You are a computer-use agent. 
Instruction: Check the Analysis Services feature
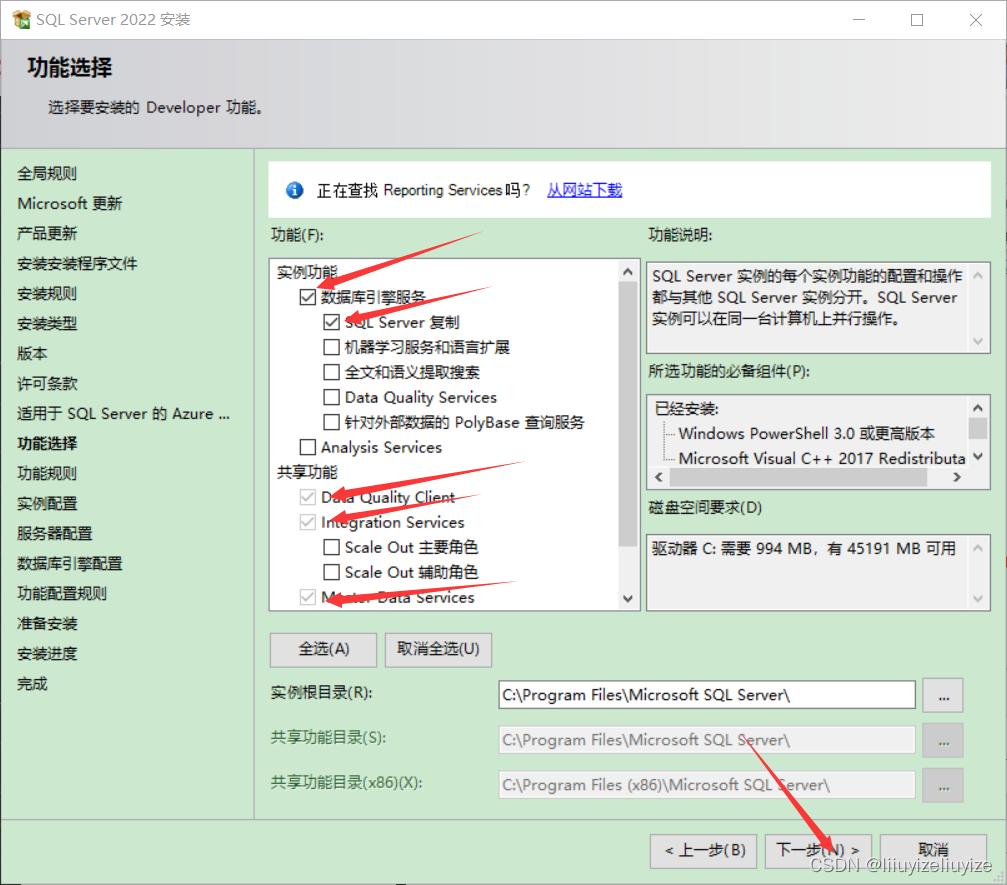(x=308, y=447)
